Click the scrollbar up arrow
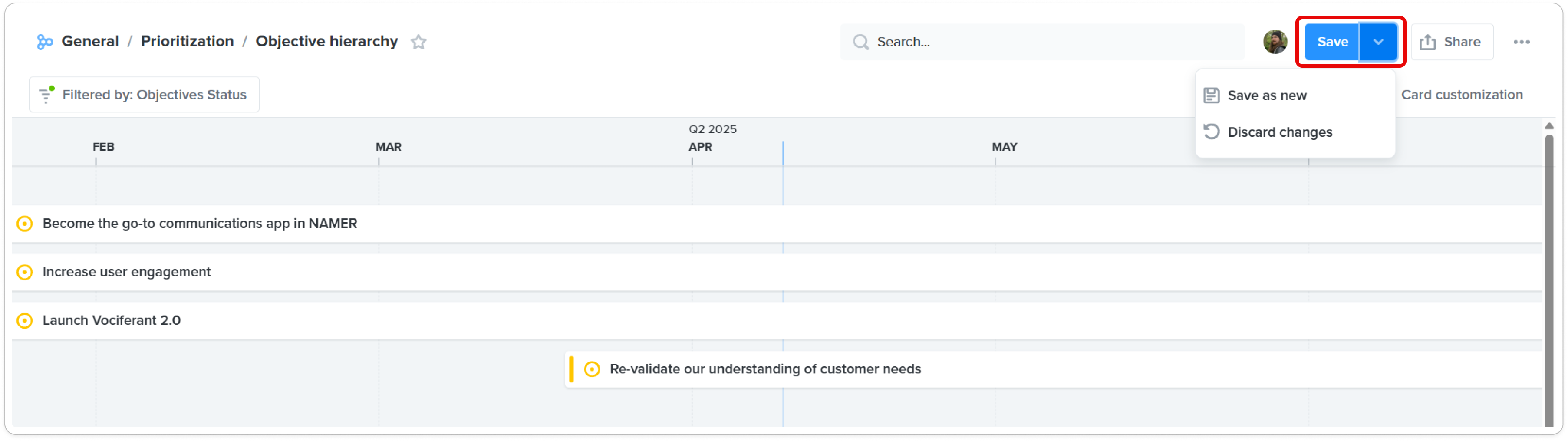 pyautogui.click(x=1549, y=126)
